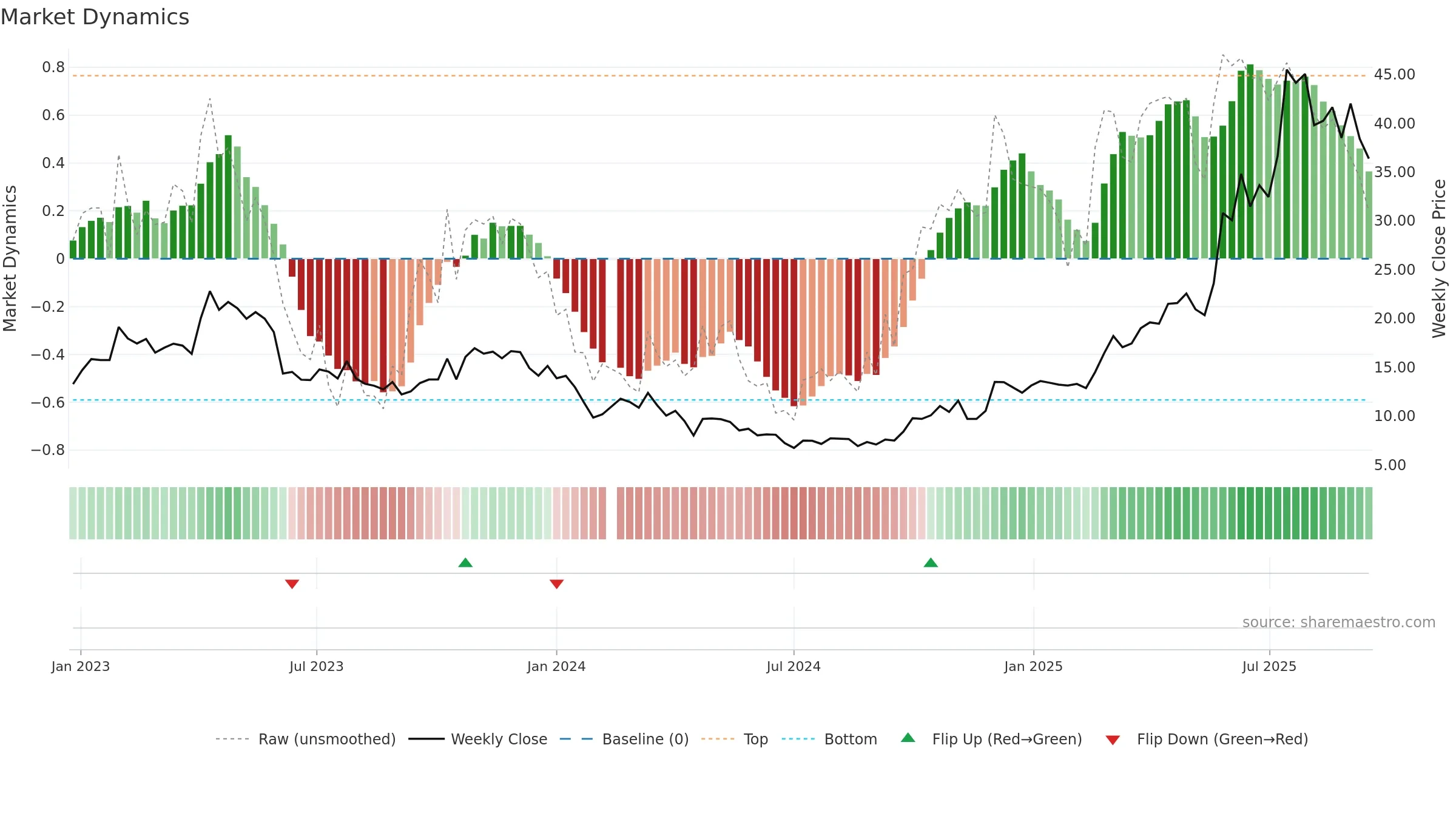
Task: Click the source: sharemaestro.com text
Action: click(1338, 622)
